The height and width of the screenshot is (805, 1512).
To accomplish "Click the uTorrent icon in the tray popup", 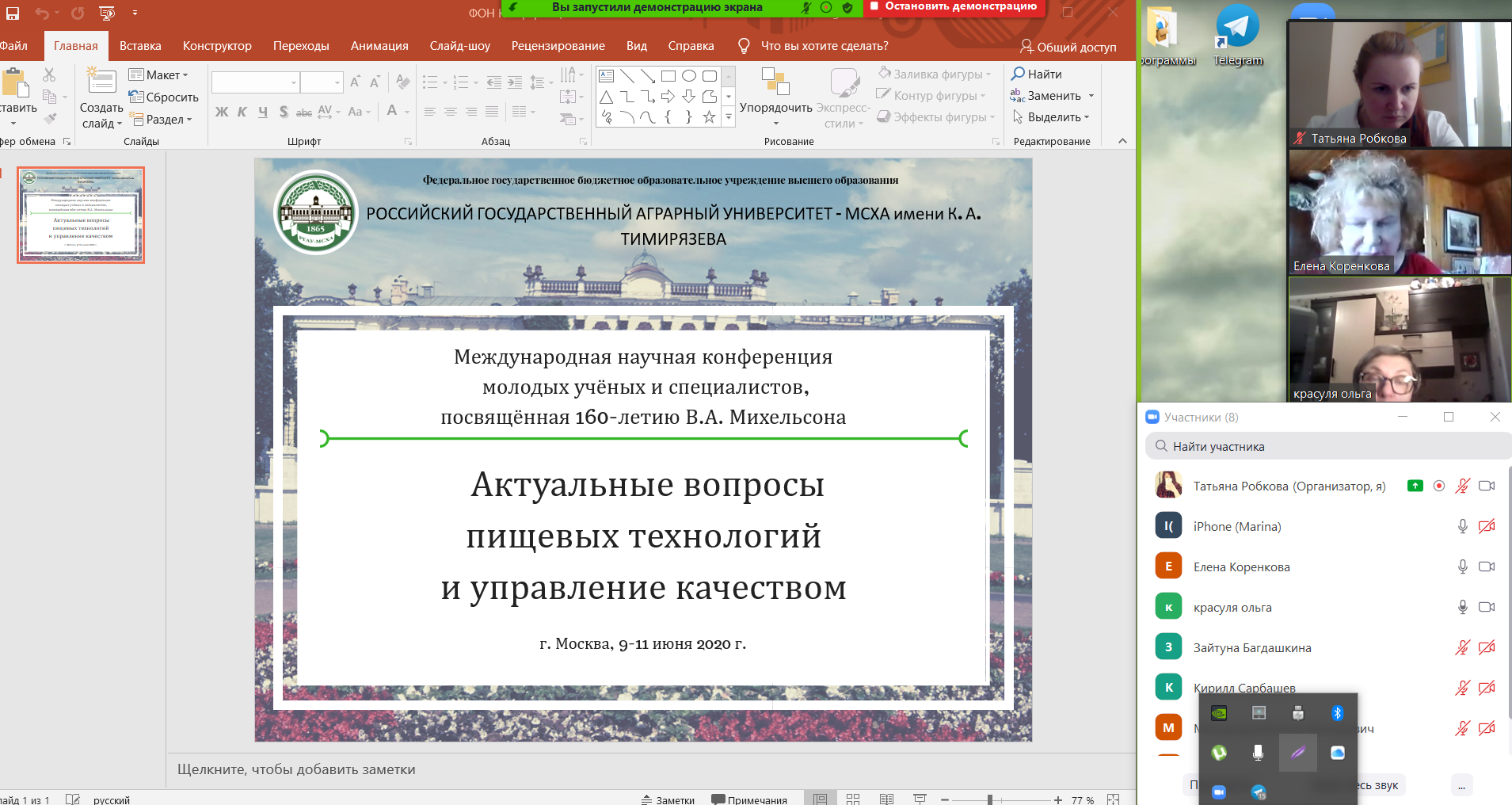I will pyautogui.click(x=1219, y=753).
